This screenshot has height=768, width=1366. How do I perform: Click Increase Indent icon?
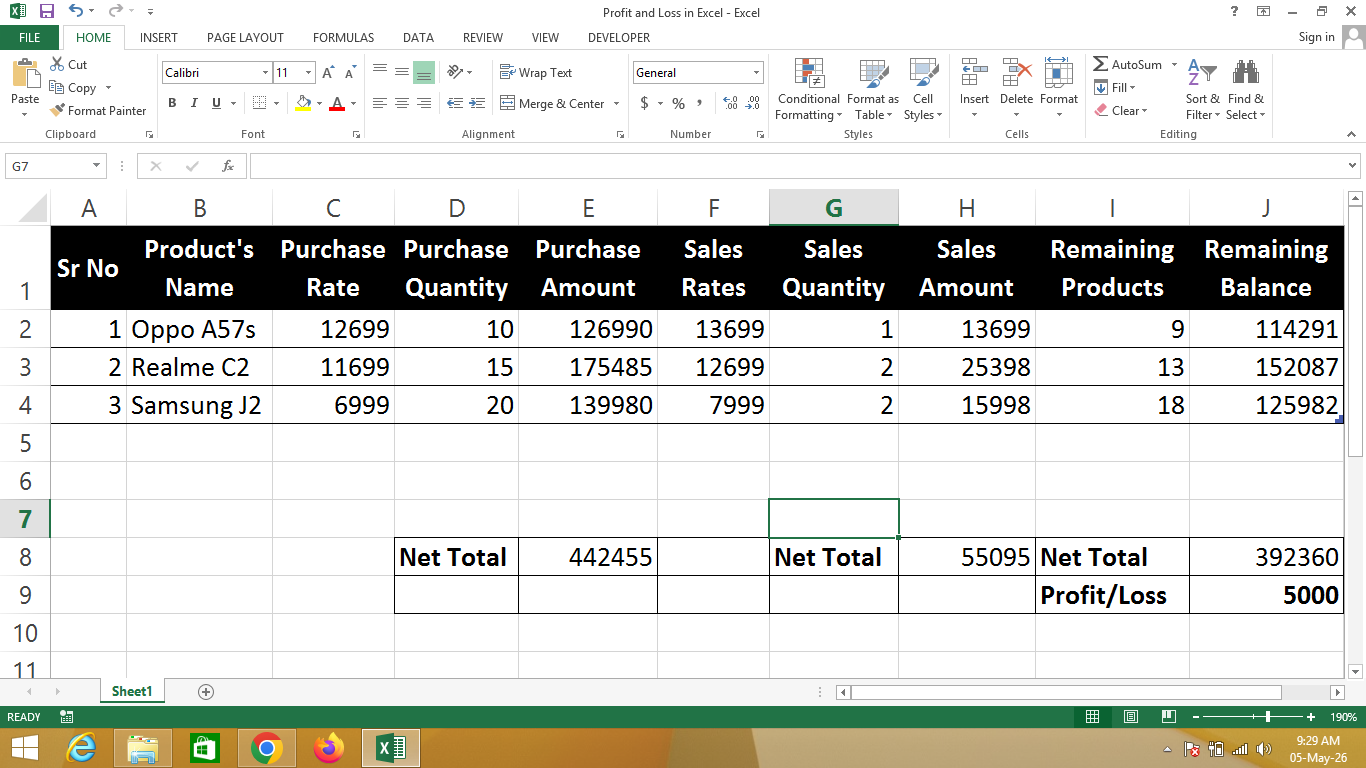click(x=477, y=103)
